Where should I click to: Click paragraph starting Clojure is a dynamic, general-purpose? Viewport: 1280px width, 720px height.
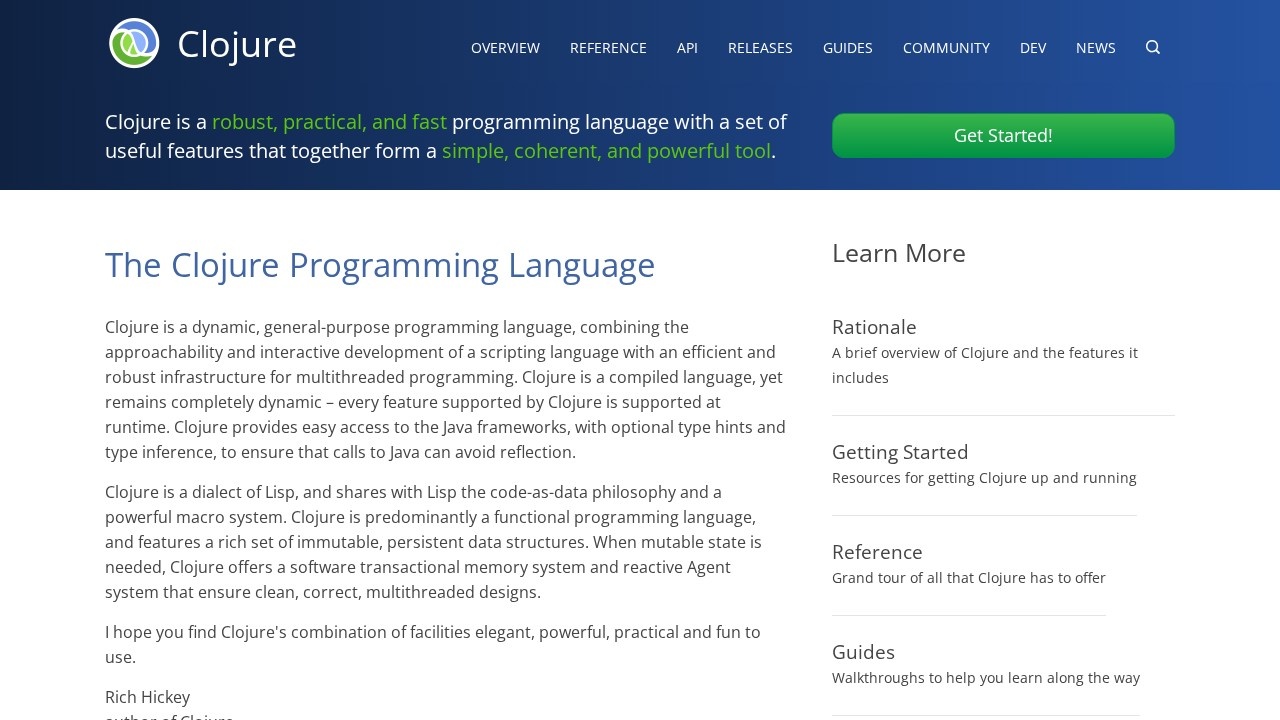click(445, 390)
